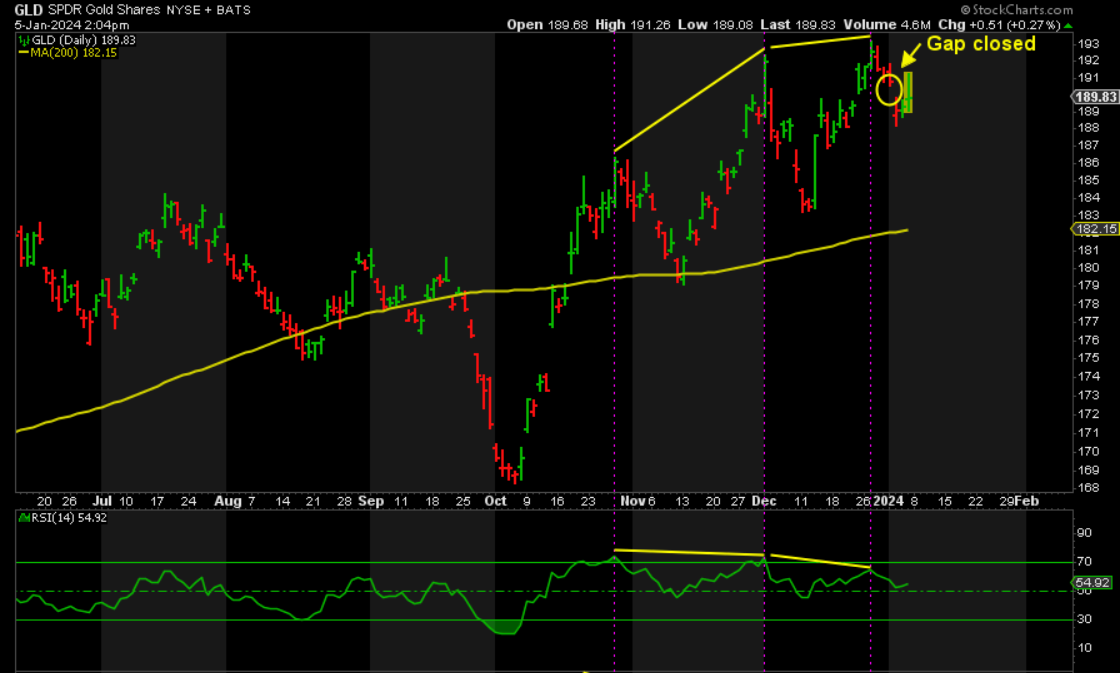Click the Chg +0.51 (+0.27%) value
This screenshot has width=1120, height=673.
[999, 25]
